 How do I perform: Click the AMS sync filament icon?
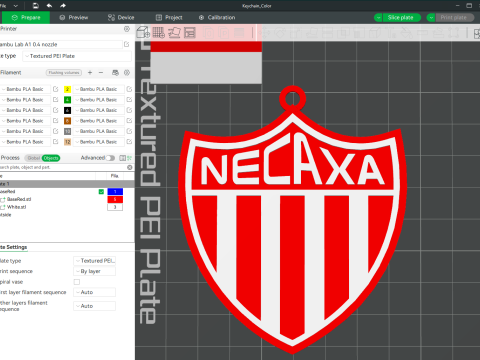[115, 72]
